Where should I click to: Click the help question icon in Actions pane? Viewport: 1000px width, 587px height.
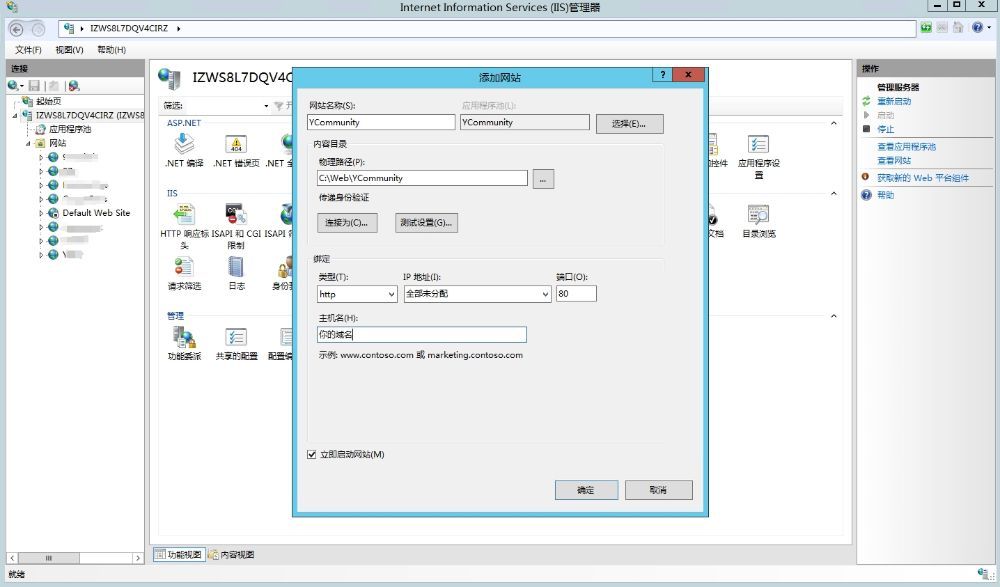pos(866,195)
